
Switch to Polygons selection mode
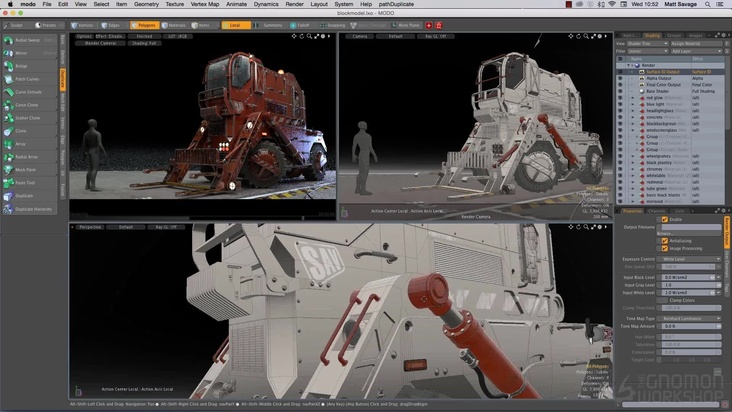coord(144,24)
